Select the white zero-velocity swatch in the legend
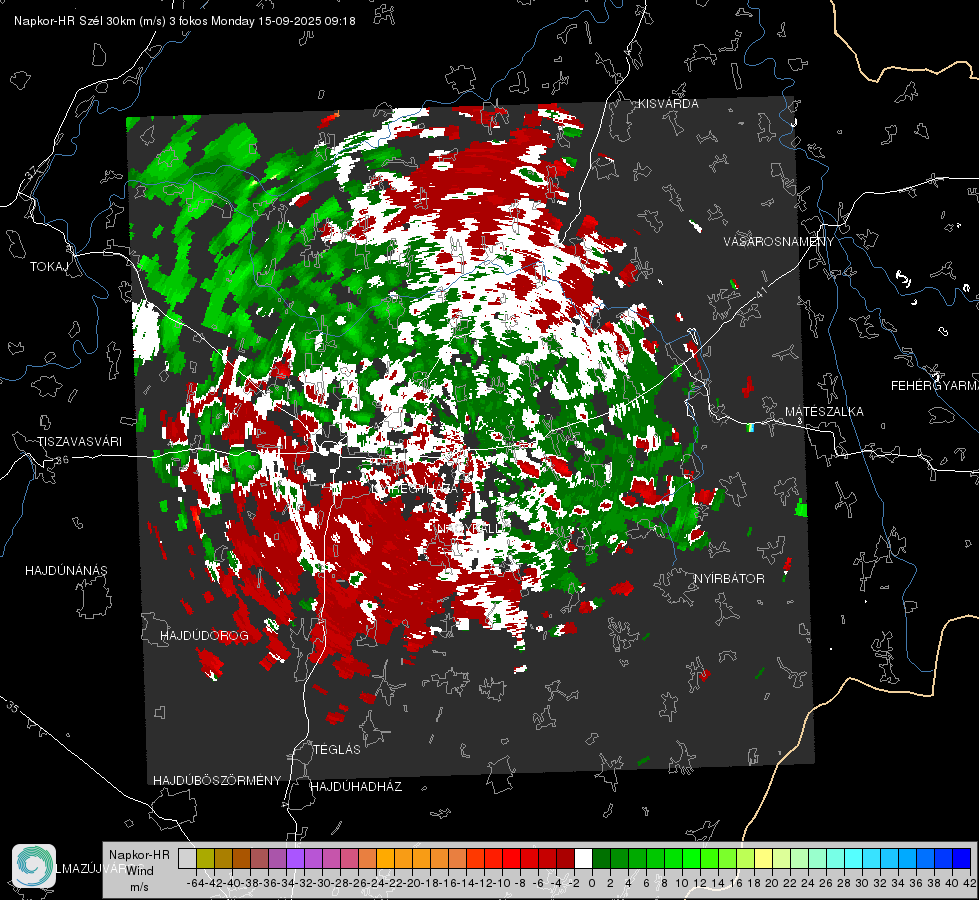The width and height of the screenshot is (979, 900). (x=583, y=858)
